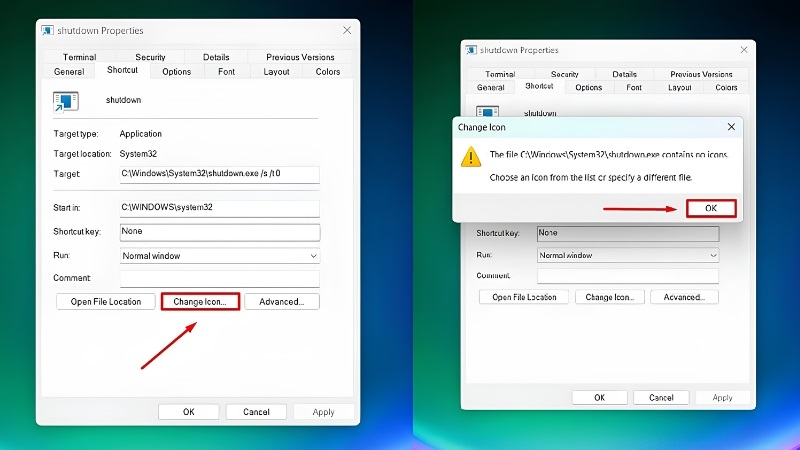Viewport: 800px width, 450px height.
Task: Switch to General tab in right window
Action: [x=491, y=87]
